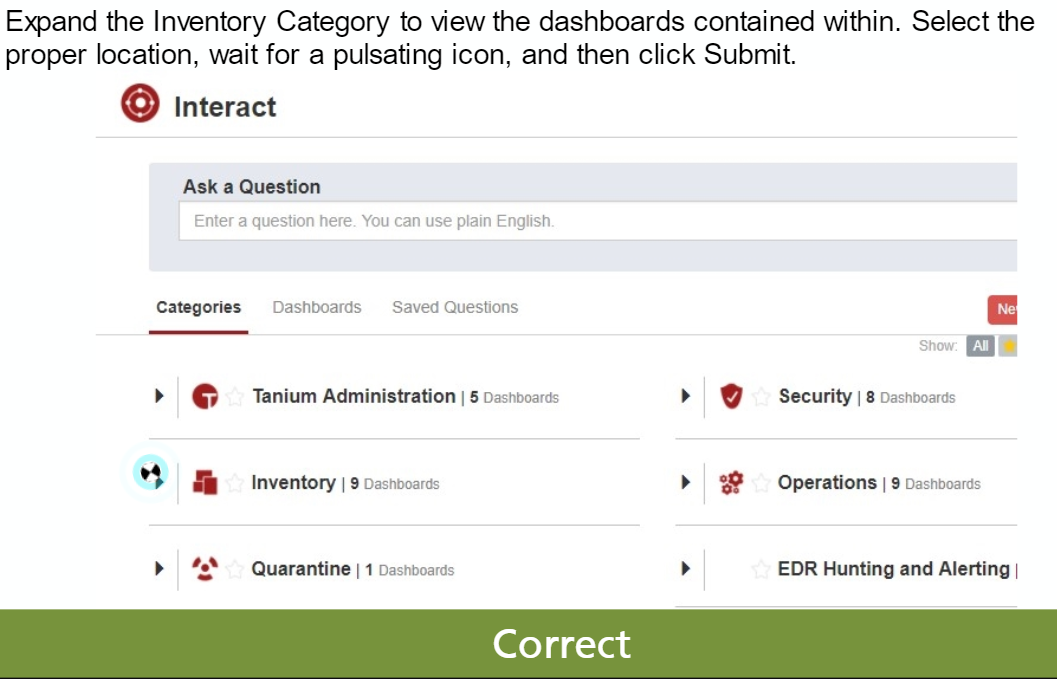Toggle the Operations favorite star

click(x=761, y=484)
